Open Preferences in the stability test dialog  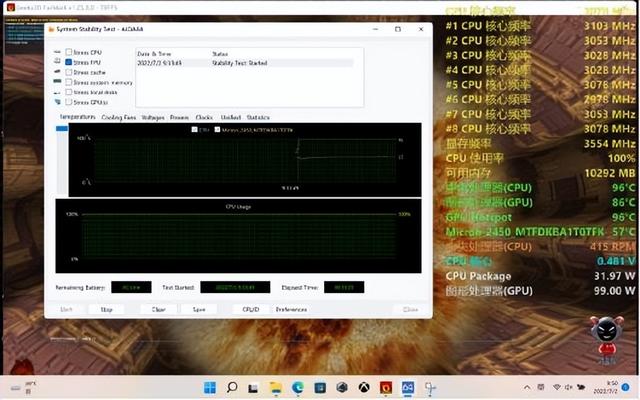pyautogui.click(x=291, y=309)
